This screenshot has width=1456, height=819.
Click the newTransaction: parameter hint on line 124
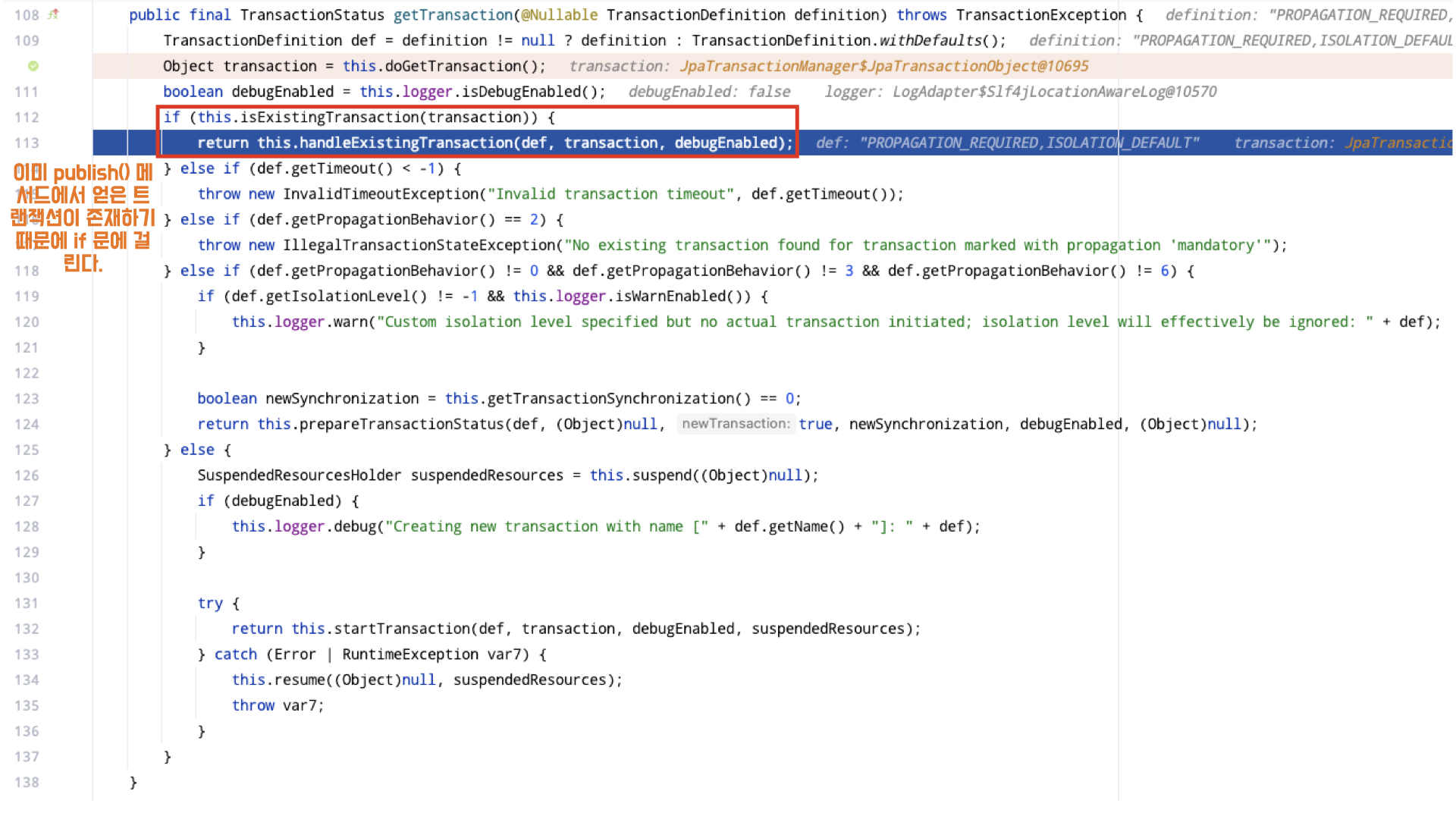tap(735, 424)
